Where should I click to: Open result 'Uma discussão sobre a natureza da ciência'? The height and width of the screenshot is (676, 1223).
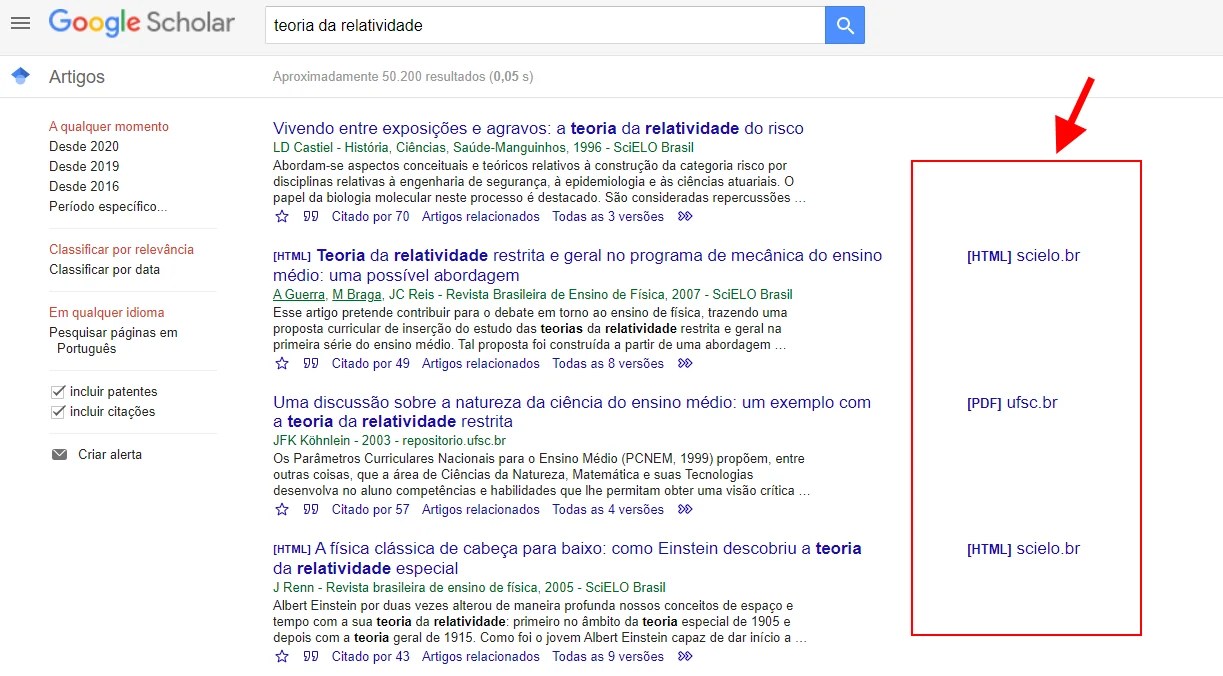click(x=572, y=412)
